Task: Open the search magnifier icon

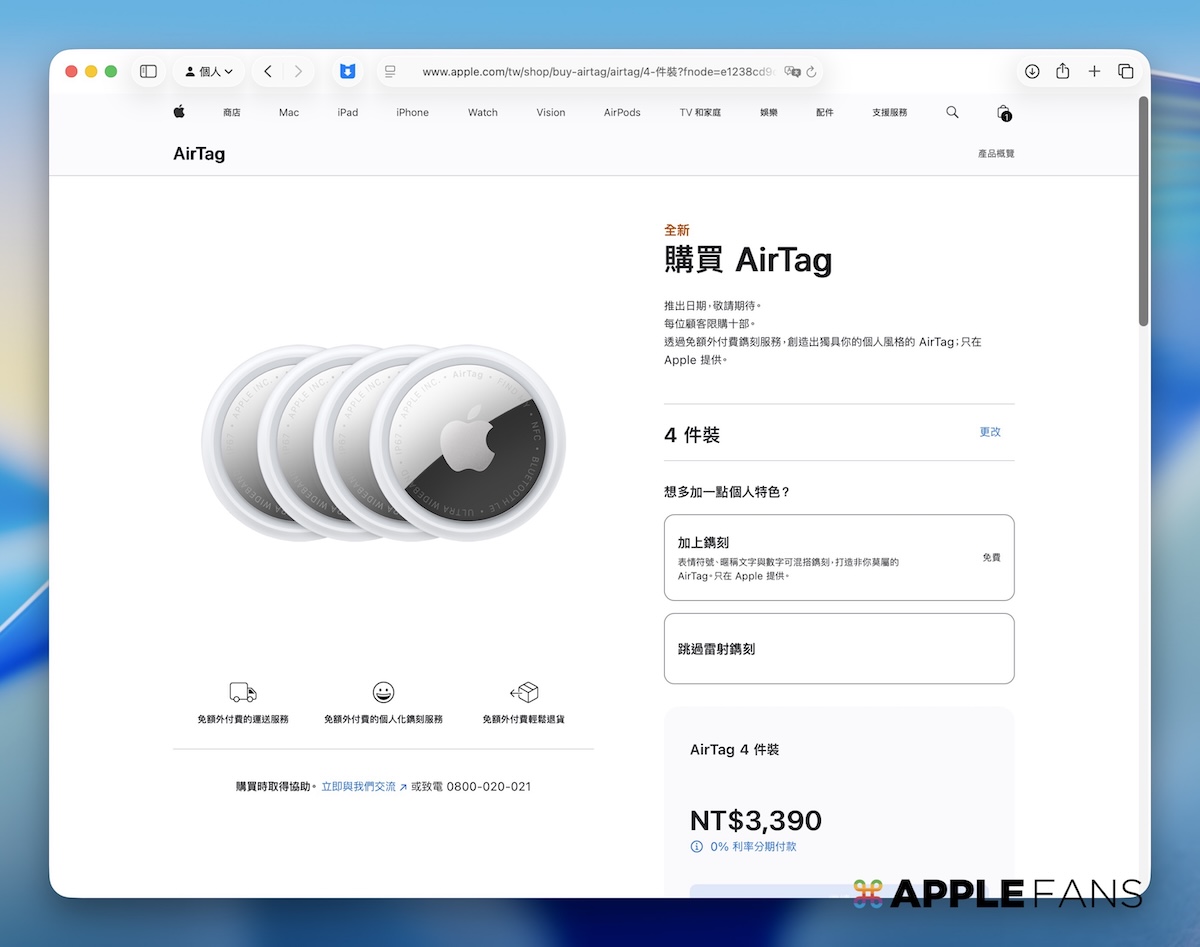Action: (x=952, y=112)
